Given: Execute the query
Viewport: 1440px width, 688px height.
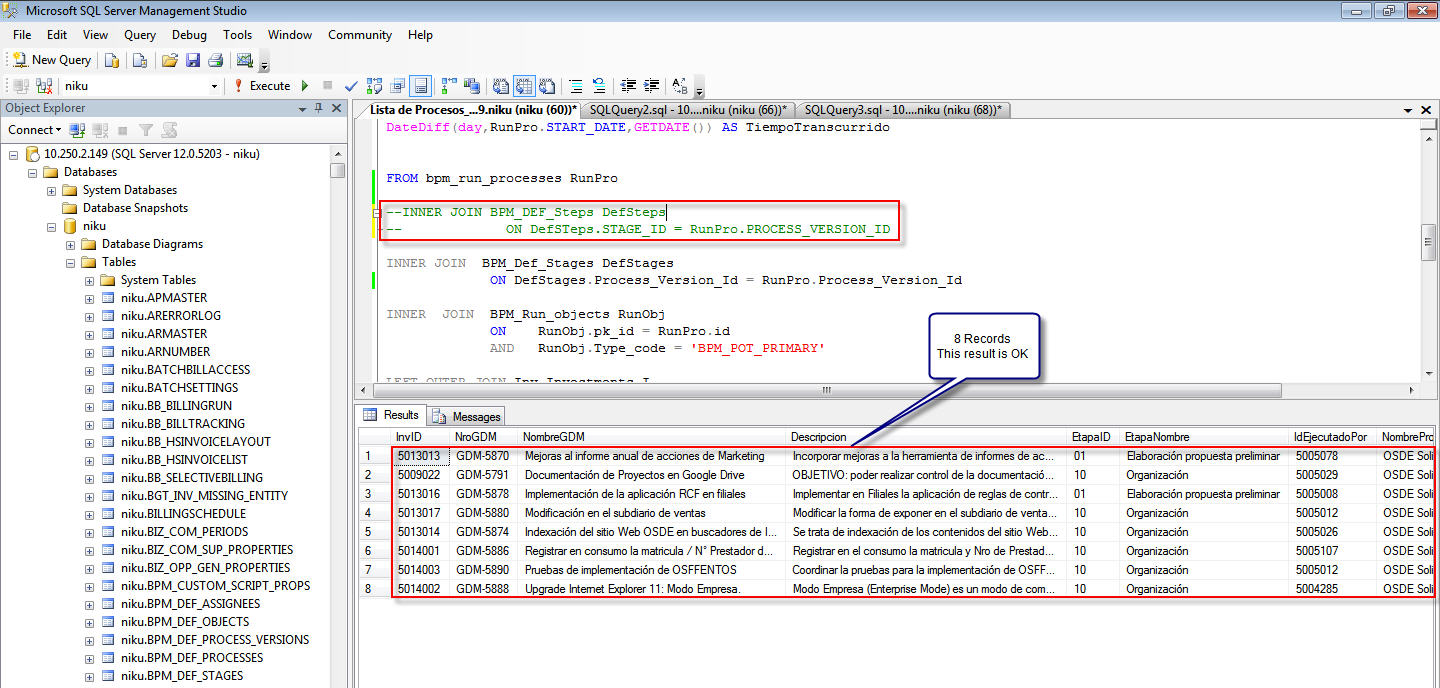Looking at the screenshot, I should point(262,86).
